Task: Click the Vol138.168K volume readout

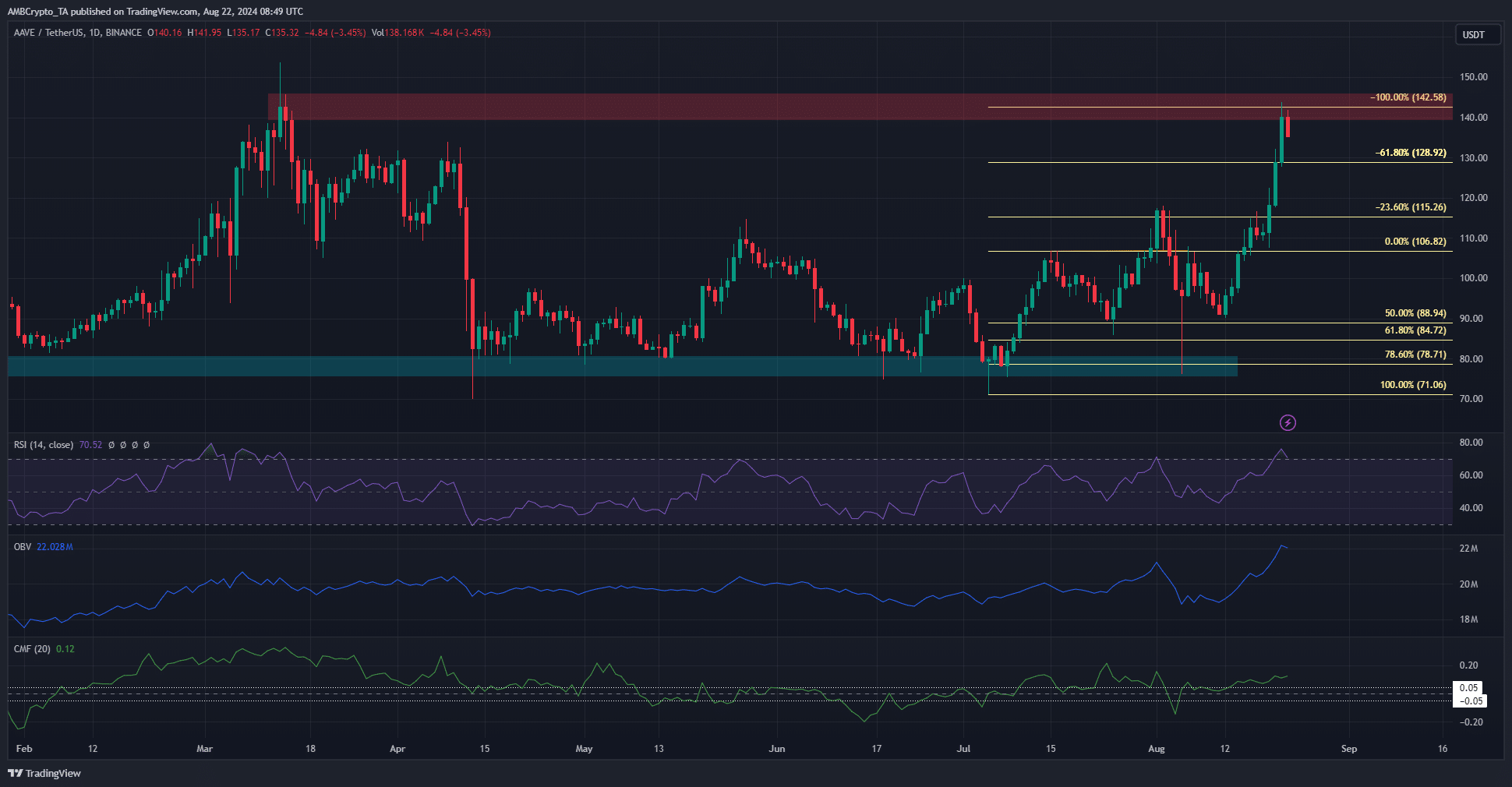Action: pos(397,33)
